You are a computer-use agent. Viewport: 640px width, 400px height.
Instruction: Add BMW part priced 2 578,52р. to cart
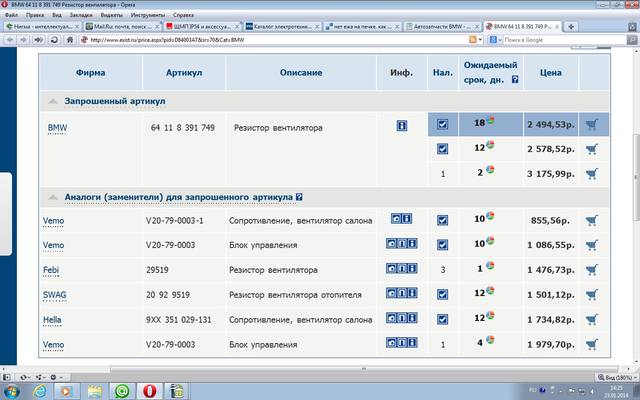(592, 149)
